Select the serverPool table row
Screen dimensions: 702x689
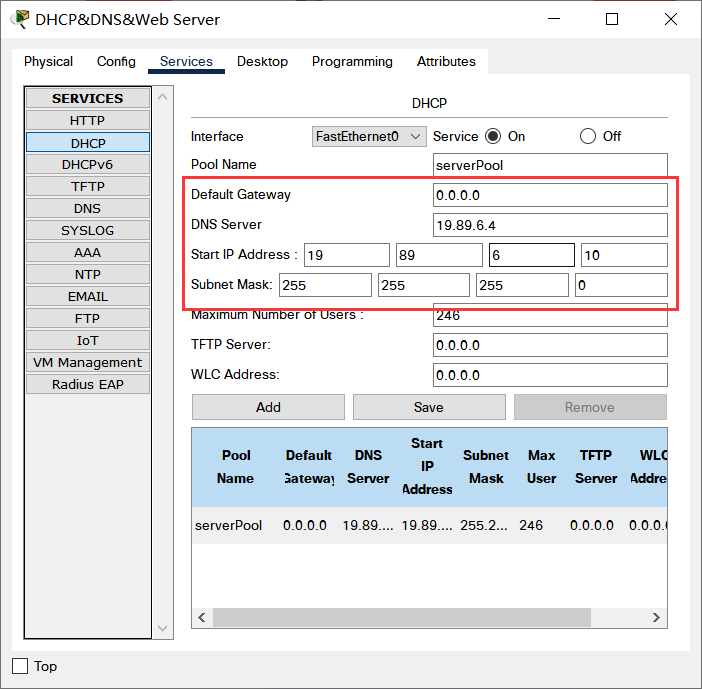(429, 525)
